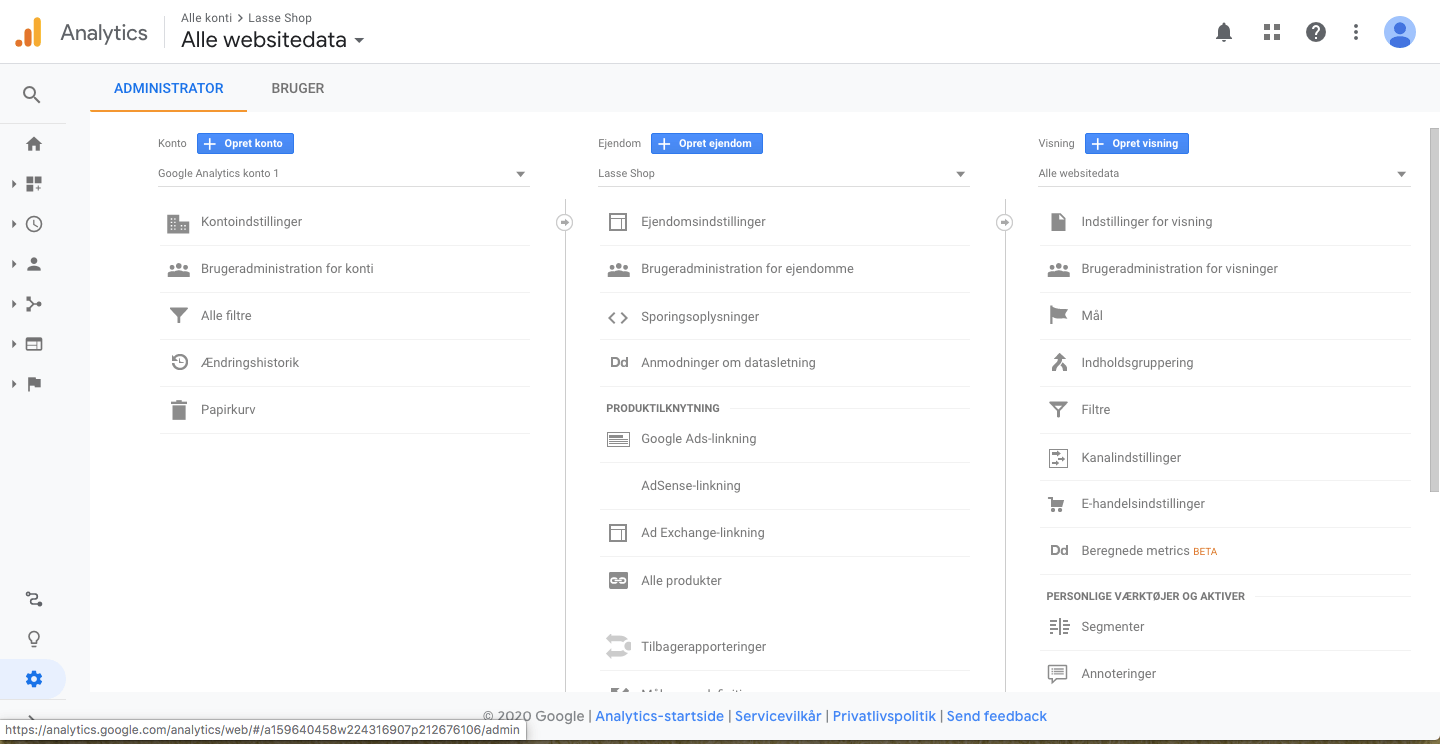Image resolution: width=1440 pixels, height=744 pixels.
Task: Switch to the BRUGER tab
Action: coord(298,88)
